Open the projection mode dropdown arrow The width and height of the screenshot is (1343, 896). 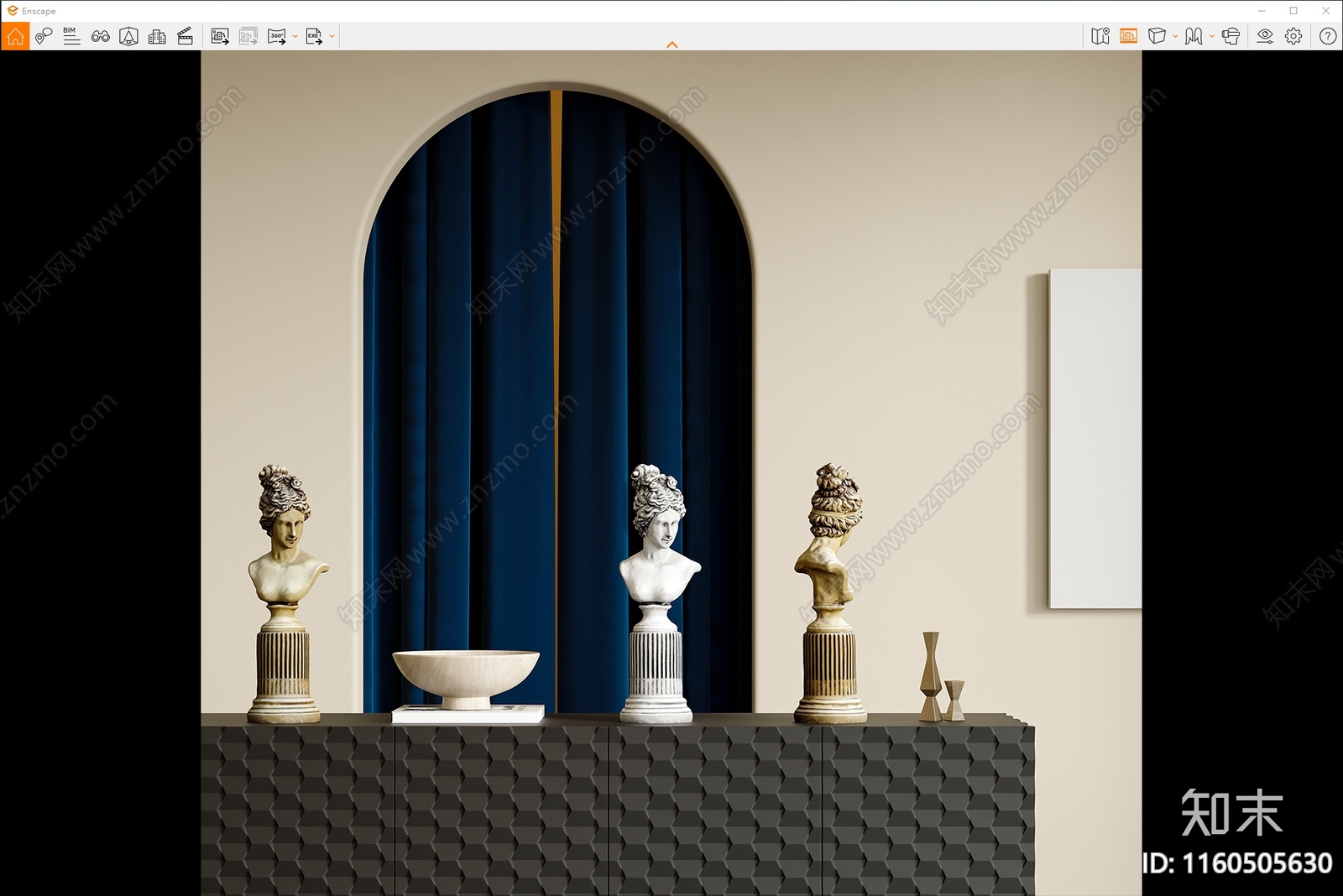coord(1175,36)
